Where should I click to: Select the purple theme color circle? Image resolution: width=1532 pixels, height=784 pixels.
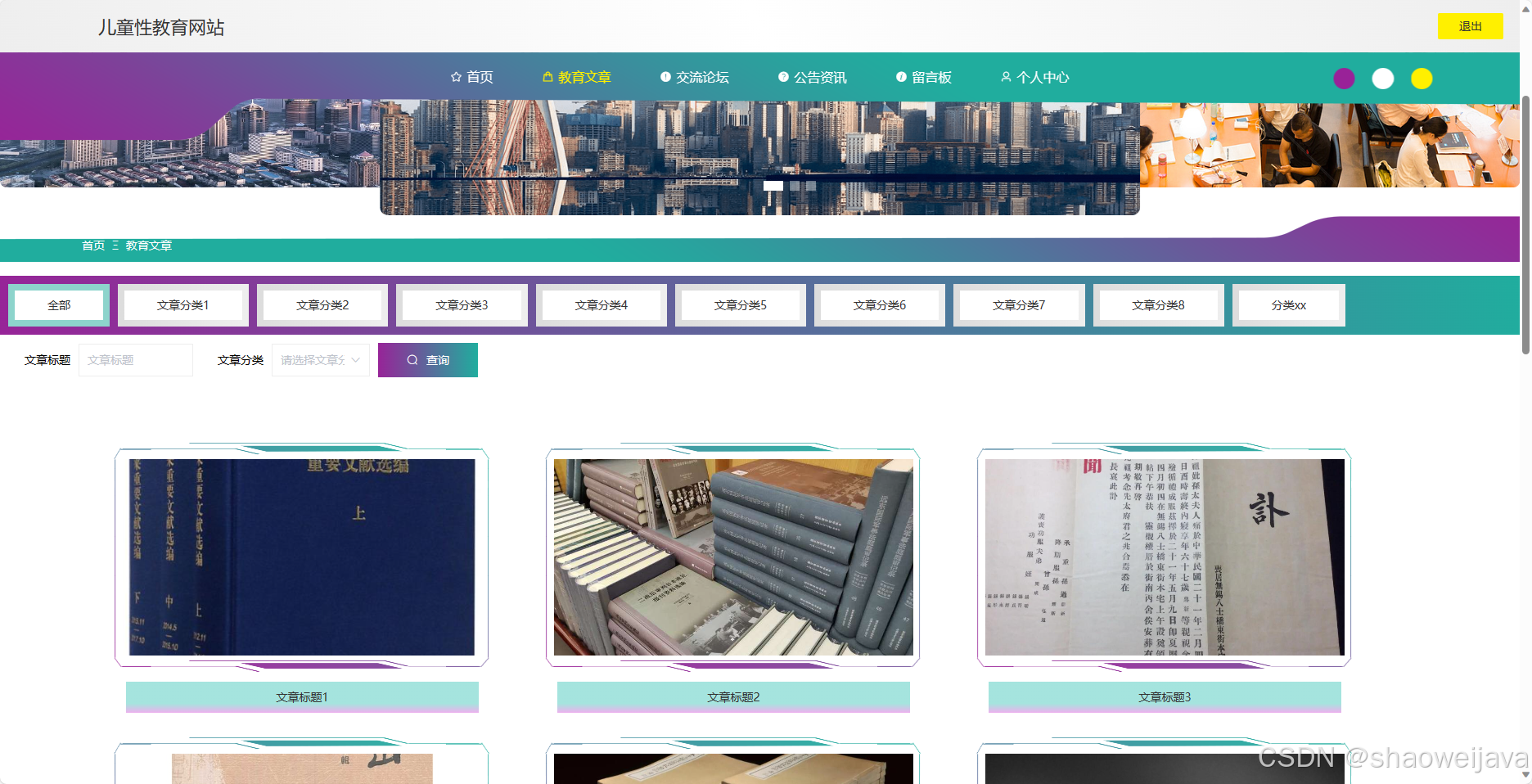point(1344,79)
